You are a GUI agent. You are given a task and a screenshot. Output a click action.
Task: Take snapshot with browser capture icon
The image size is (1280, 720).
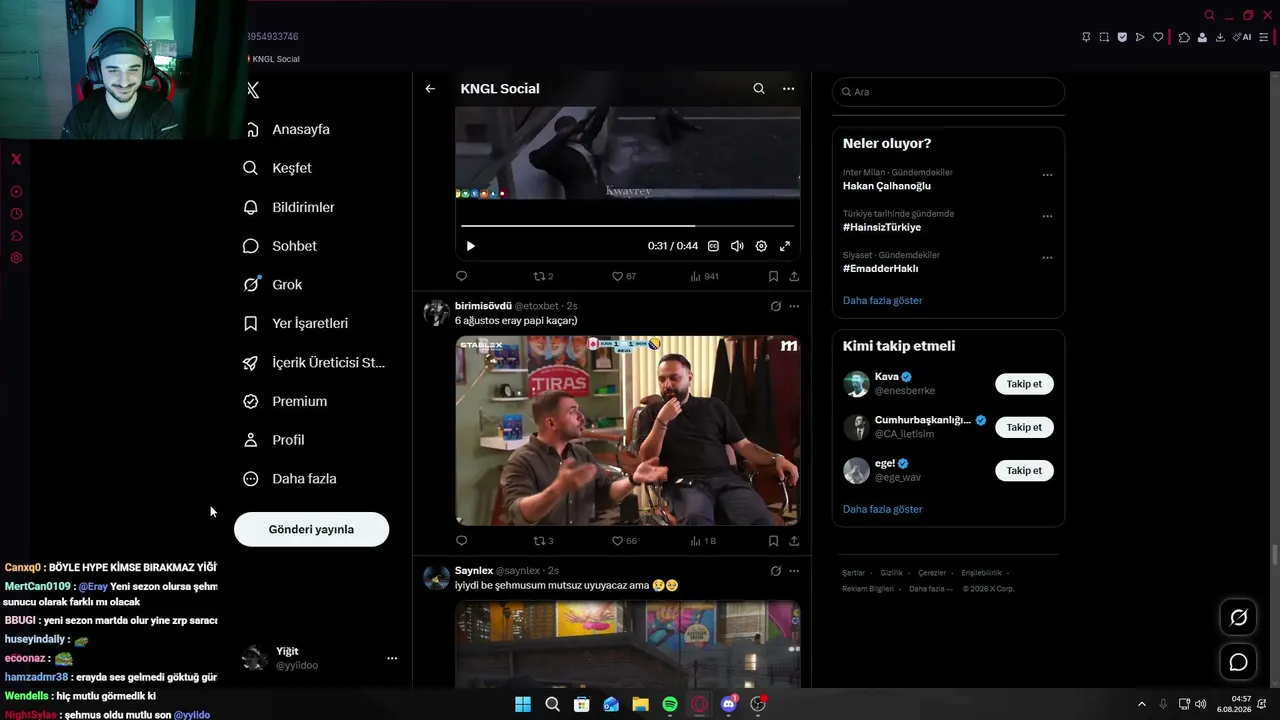(1104, 37)
